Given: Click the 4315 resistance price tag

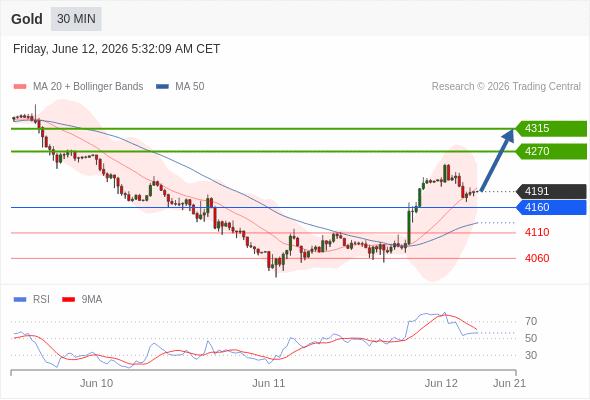Looking at the screenshot, I should tap(551, 129).
